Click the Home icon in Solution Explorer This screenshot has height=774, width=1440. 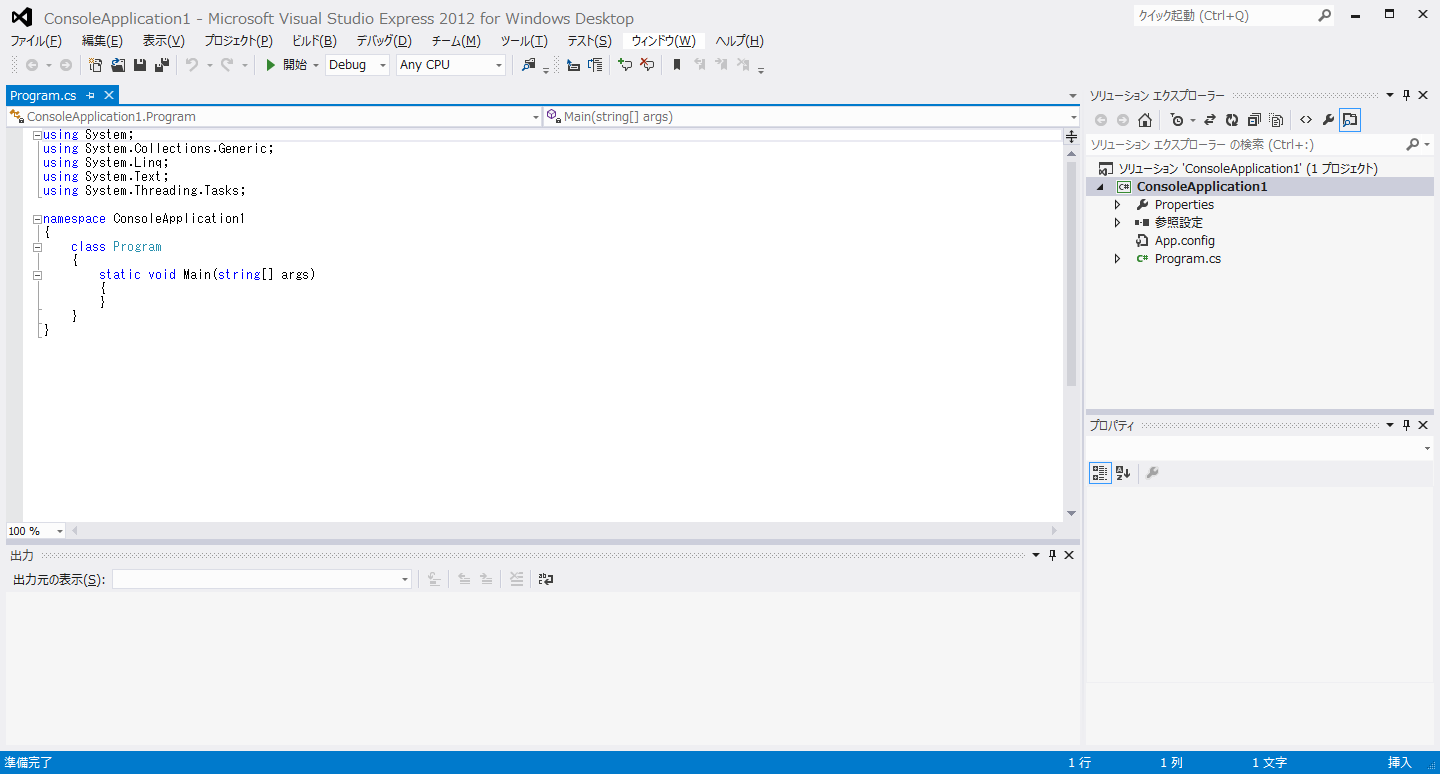(1145, 120)
